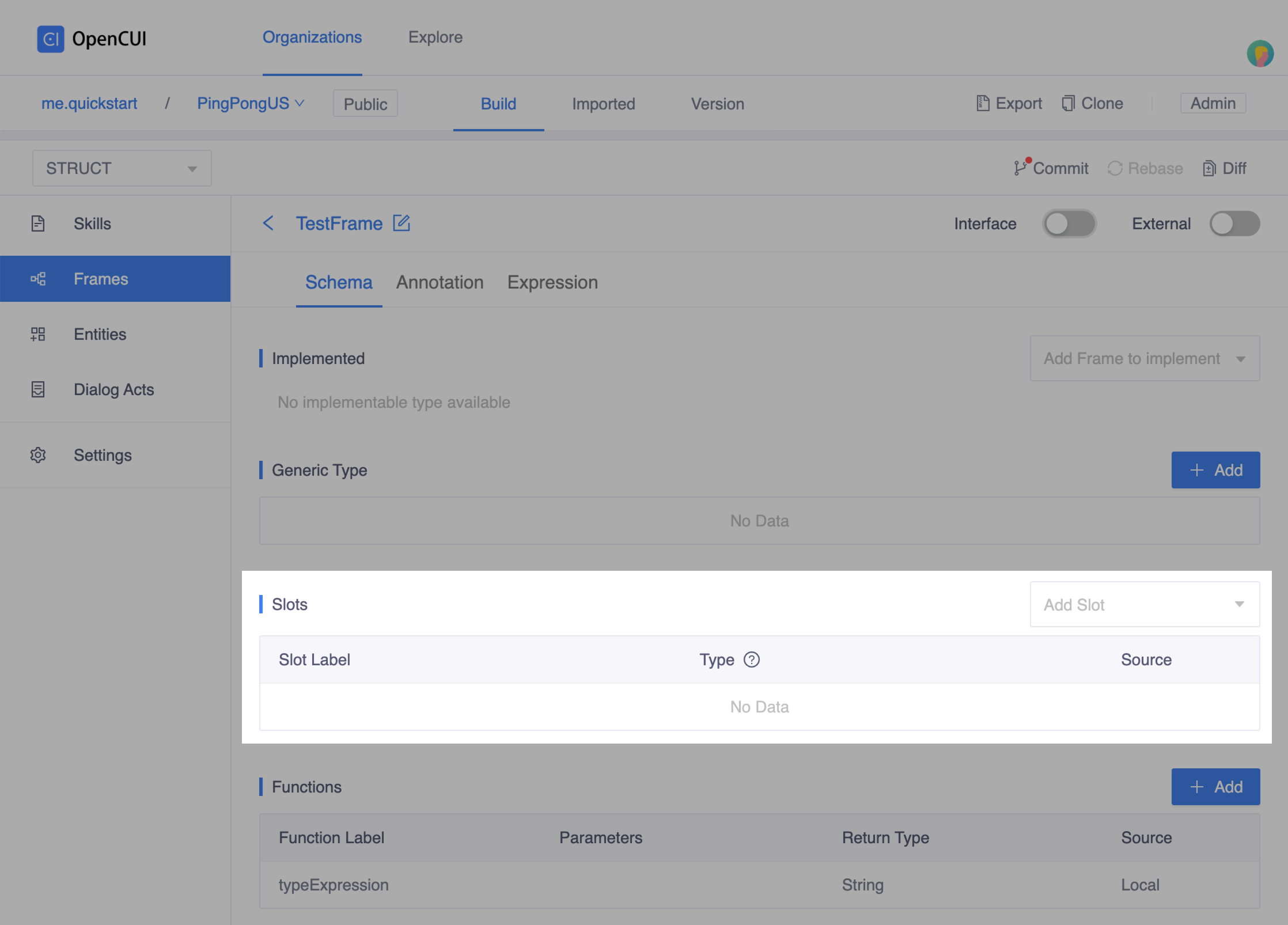Open the me.quickstart organization link

point(89,104)
